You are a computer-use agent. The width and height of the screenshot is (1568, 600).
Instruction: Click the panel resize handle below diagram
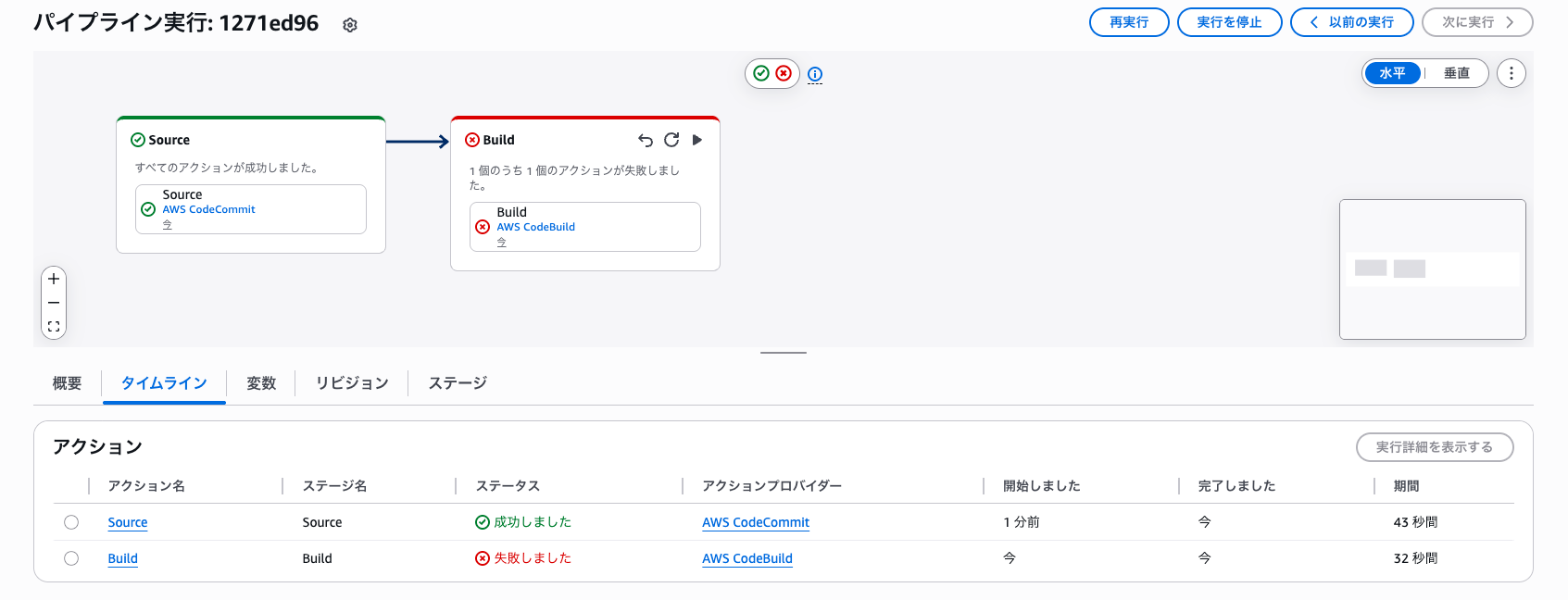[x=784, y=353]
